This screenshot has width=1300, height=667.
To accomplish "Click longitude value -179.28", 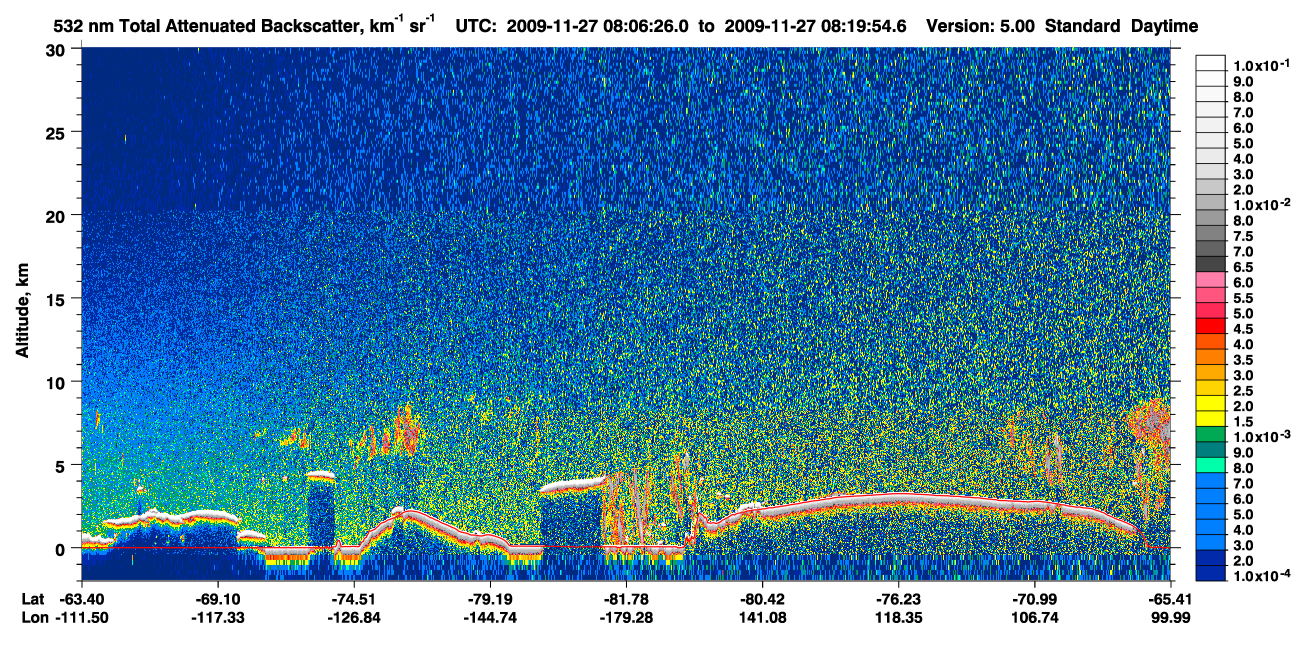I will (626, 617).
